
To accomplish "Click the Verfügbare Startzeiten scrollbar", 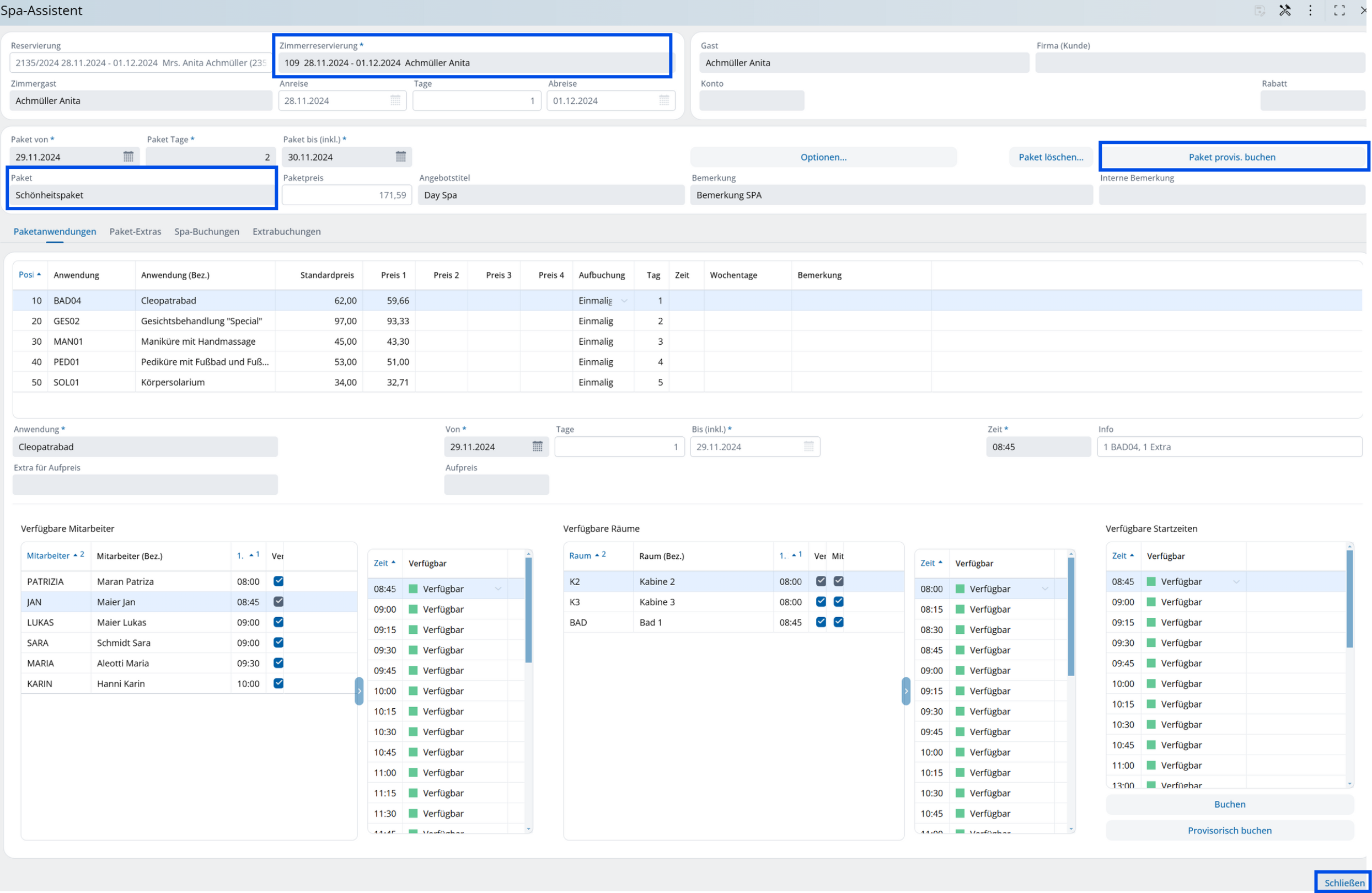I will [x=1349, y=600].
